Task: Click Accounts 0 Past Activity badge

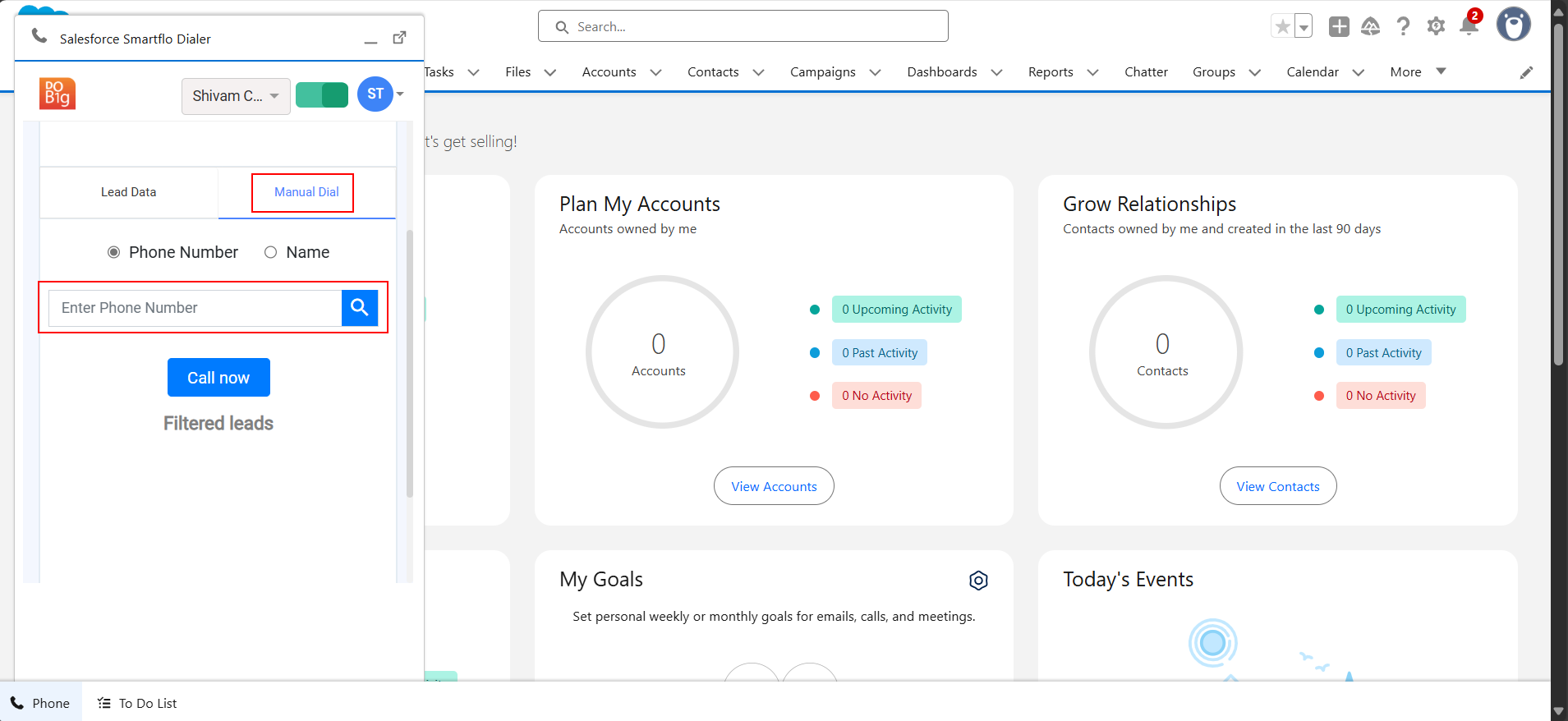Action: (880, 353)
